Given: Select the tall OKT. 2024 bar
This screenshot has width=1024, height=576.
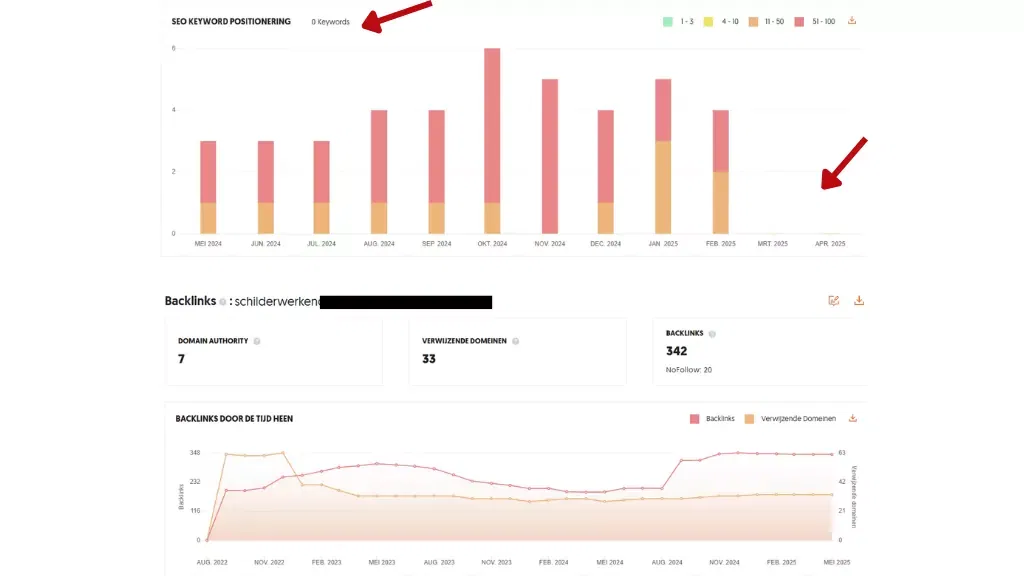Looking at the screenshot, I should pyautogui.click(x=493, y=135).
